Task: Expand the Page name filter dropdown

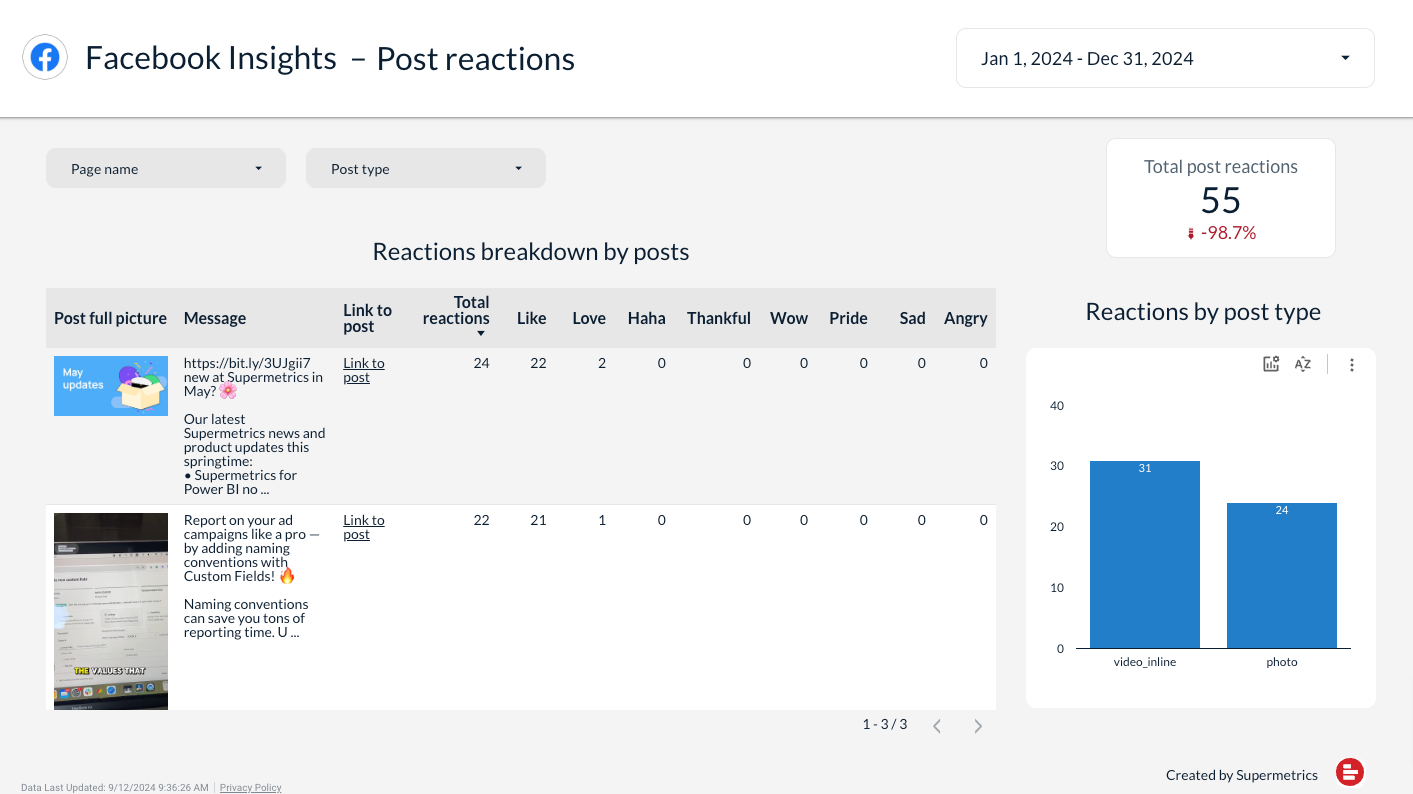Action: coord(166,168)
